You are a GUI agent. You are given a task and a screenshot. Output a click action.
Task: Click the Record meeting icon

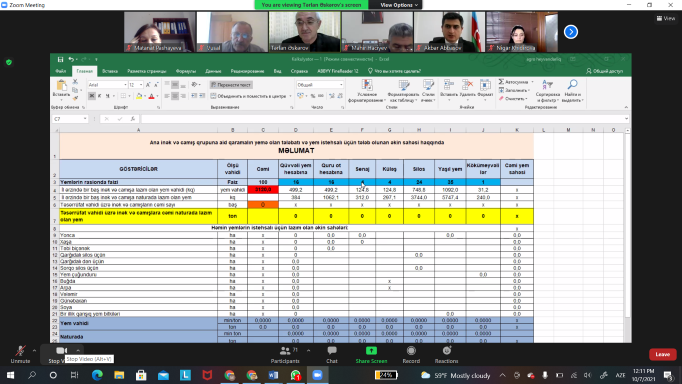pos(411,354)
